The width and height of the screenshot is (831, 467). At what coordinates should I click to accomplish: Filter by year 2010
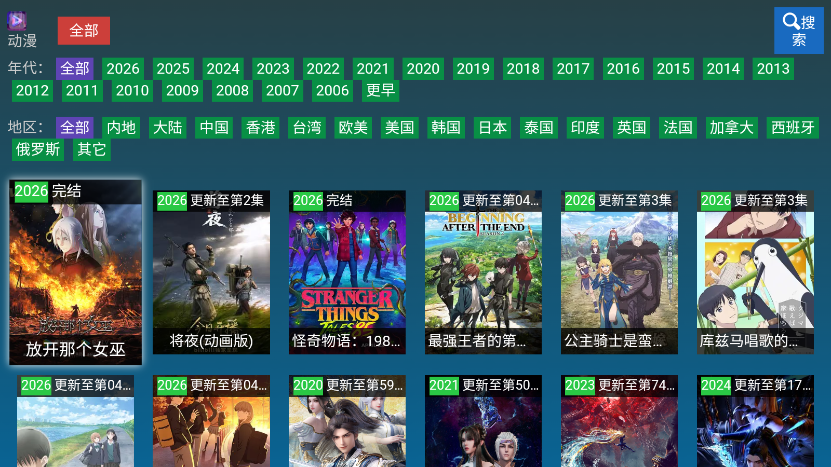pos(132,91)
